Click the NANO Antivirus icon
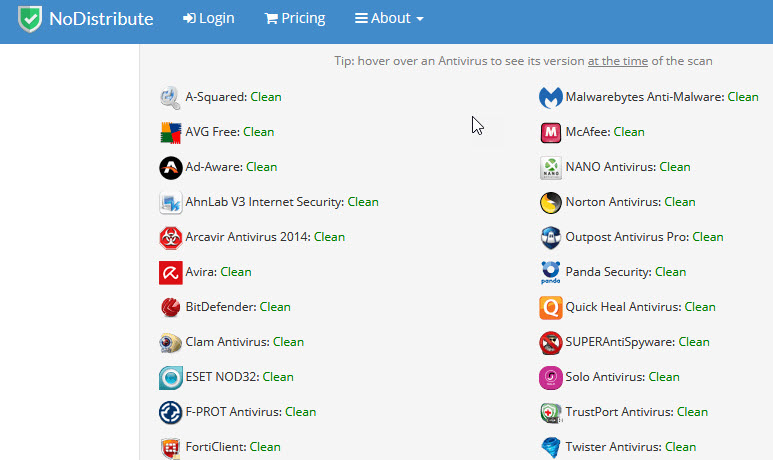This screenshot has height=460, width=773. coord(551,167)
